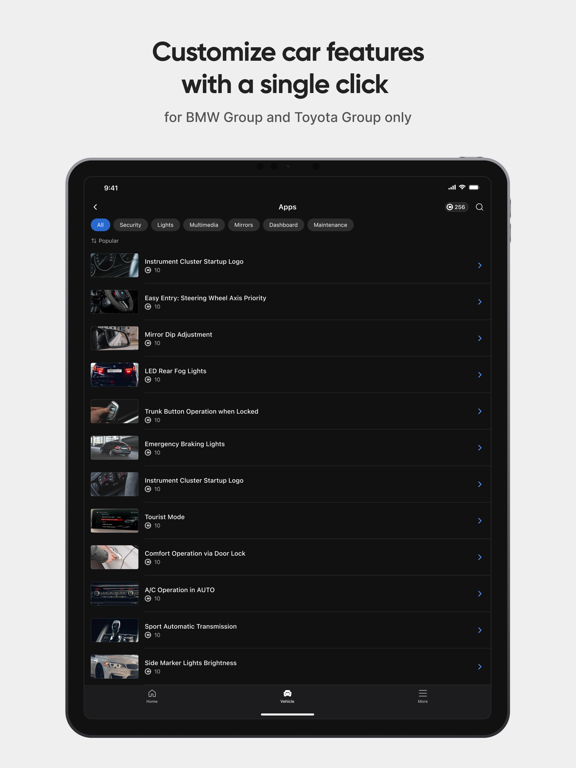
Task: Open chevron for Tourist Mode
Action: click(480, 521)
